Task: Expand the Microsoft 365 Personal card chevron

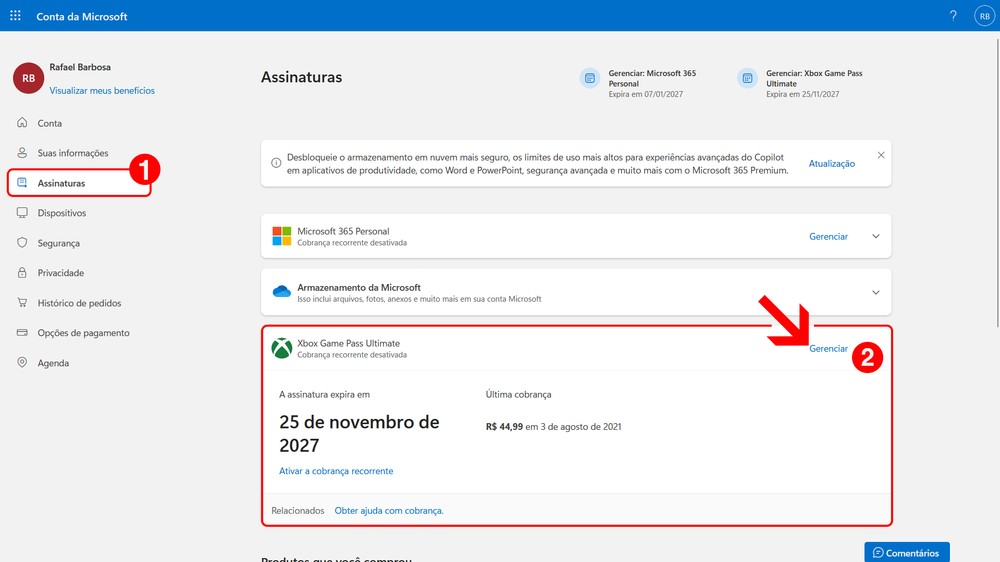Action: [876, 237]
